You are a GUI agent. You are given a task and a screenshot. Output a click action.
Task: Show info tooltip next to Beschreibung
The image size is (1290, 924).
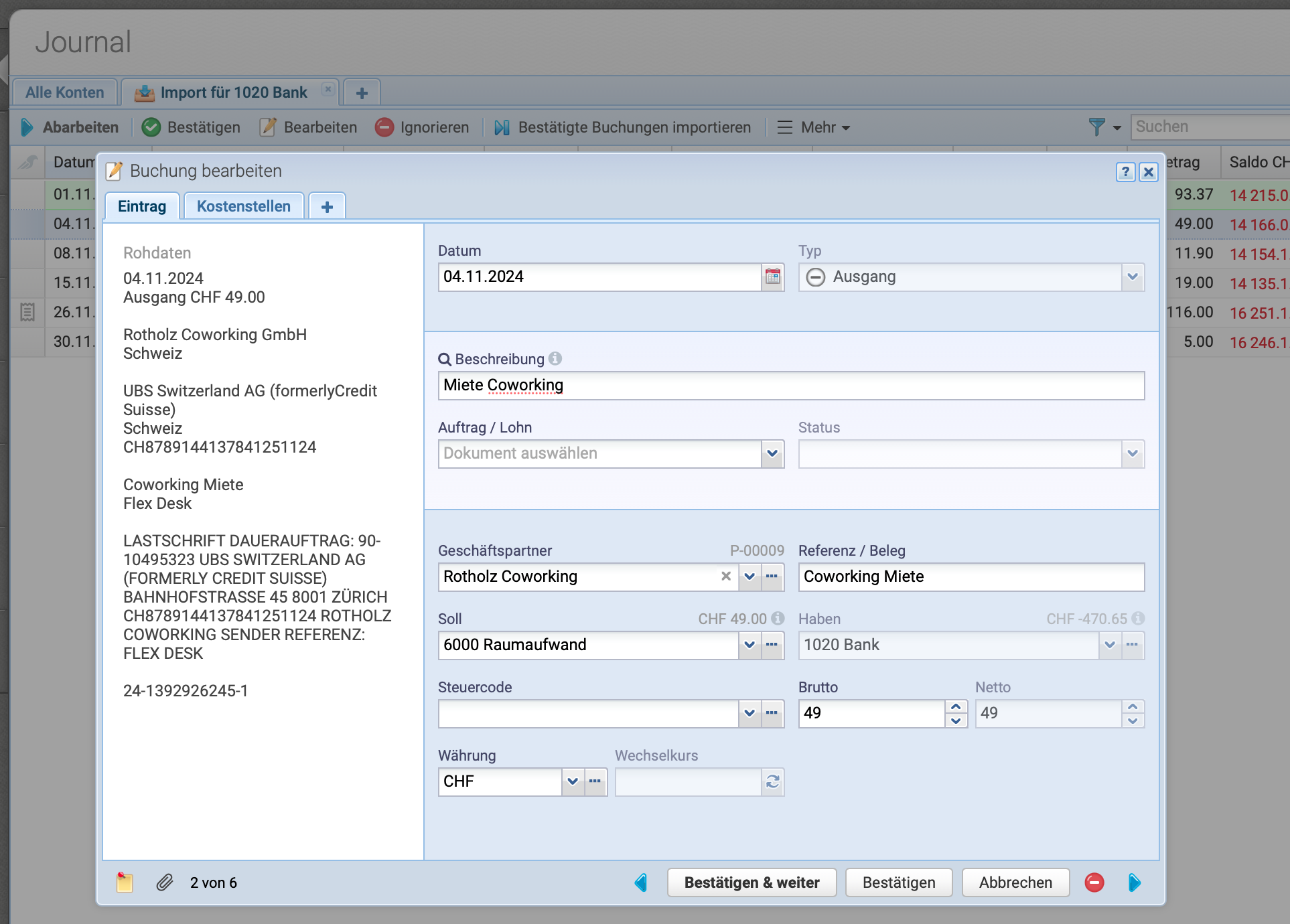click(555, 359)
